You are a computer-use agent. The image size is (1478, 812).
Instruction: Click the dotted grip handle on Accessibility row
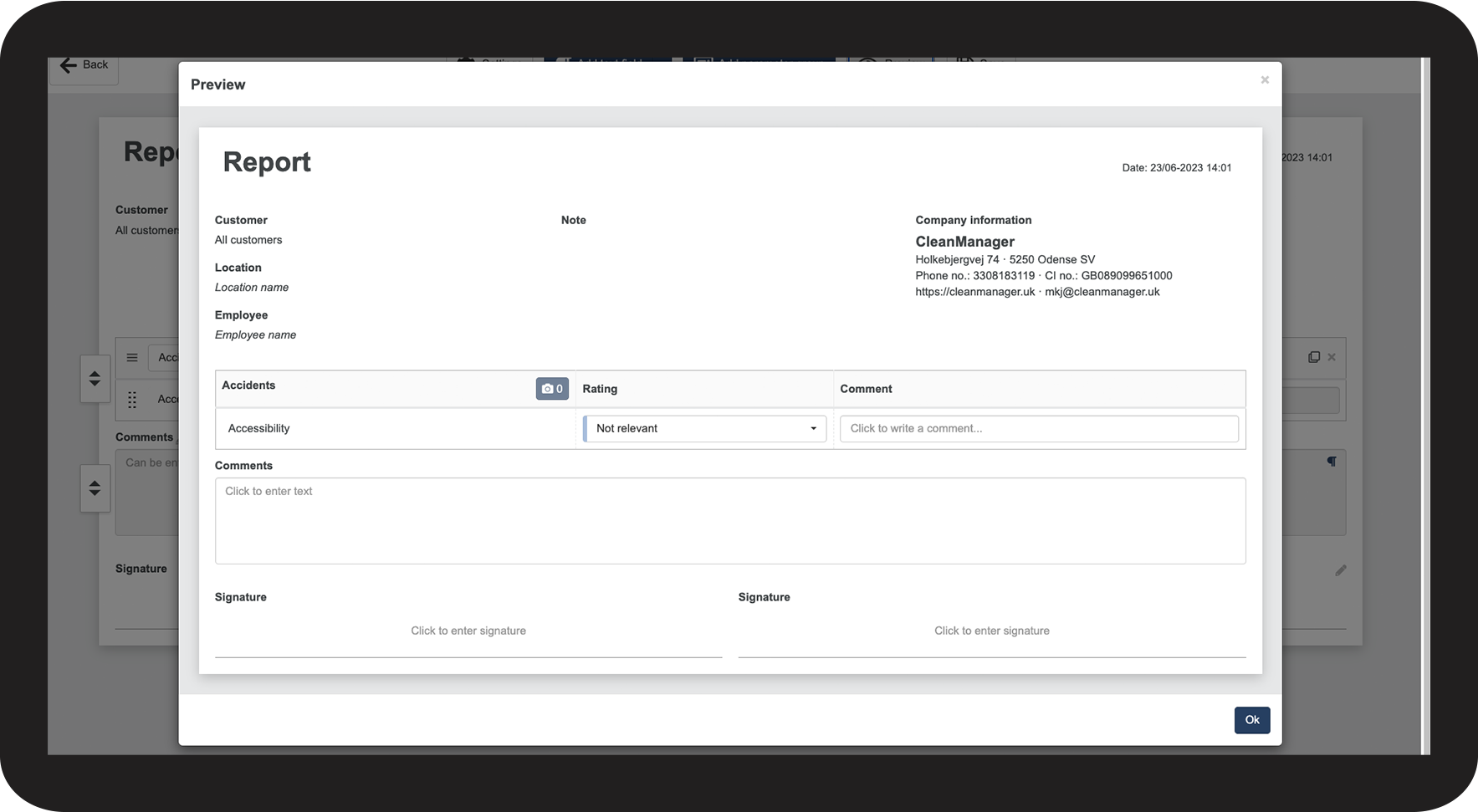tap(132, 400)
